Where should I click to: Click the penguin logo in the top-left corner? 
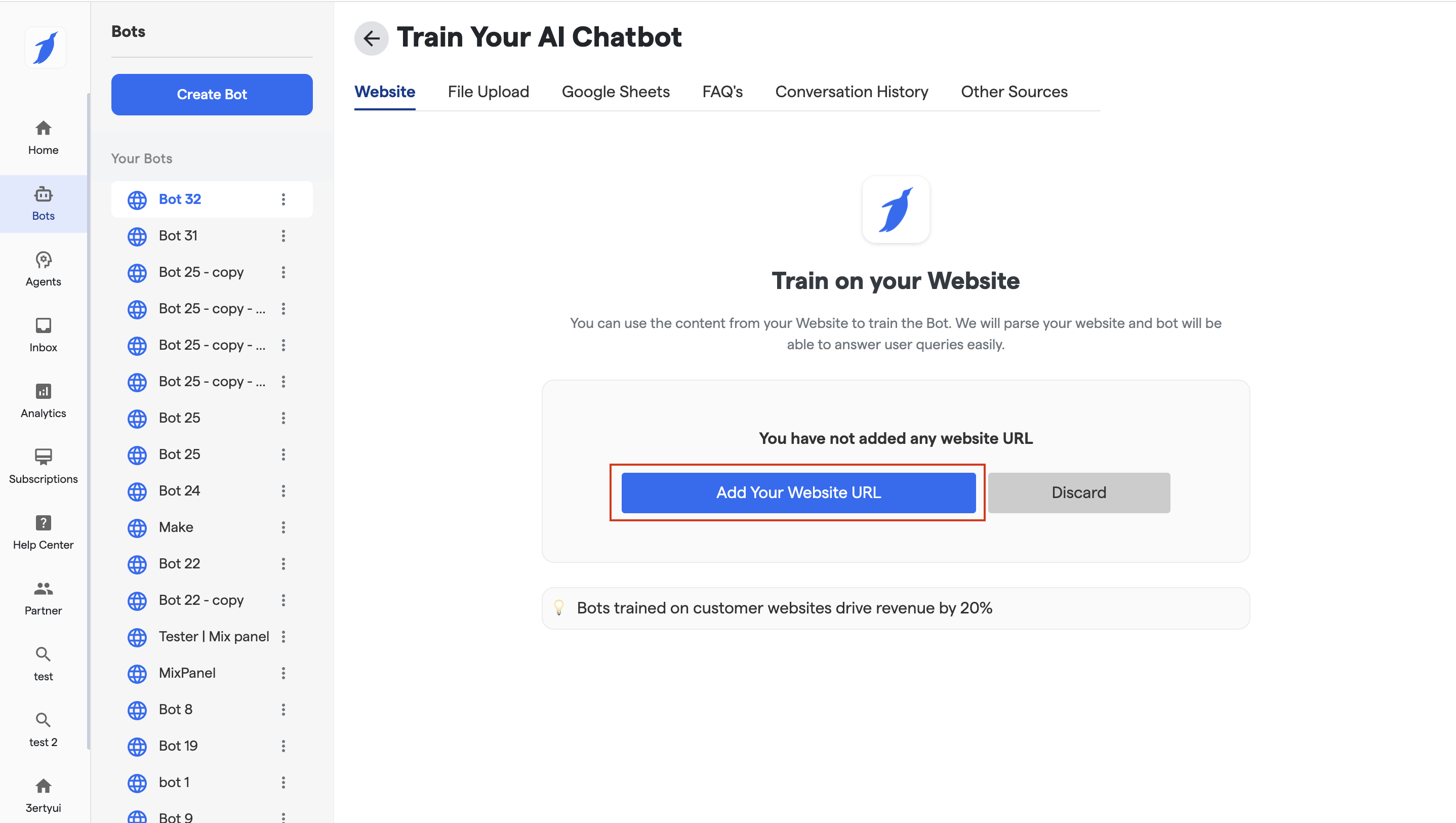(x=45, y=48)
